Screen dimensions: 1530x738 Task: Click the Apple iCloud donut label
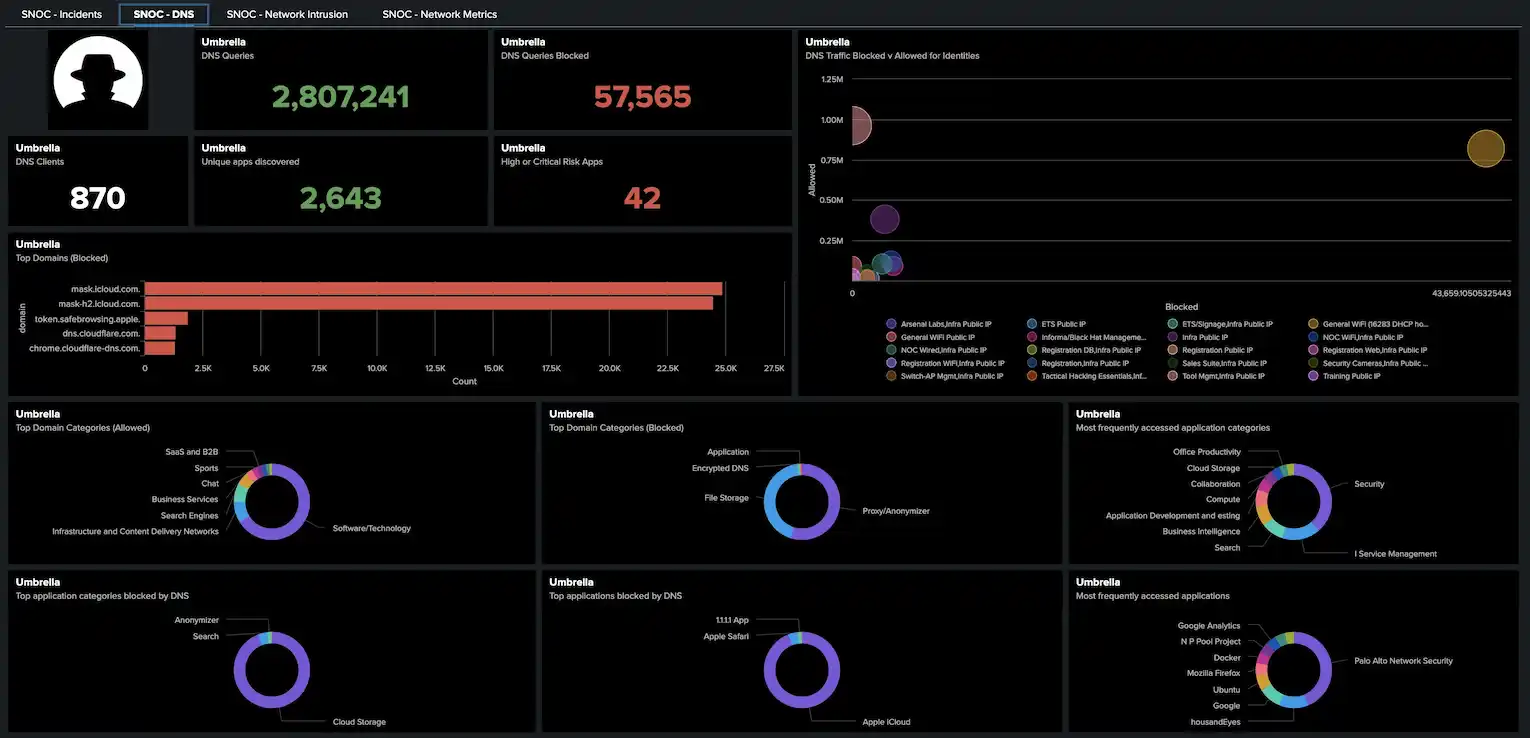click(x=886, y=722)
